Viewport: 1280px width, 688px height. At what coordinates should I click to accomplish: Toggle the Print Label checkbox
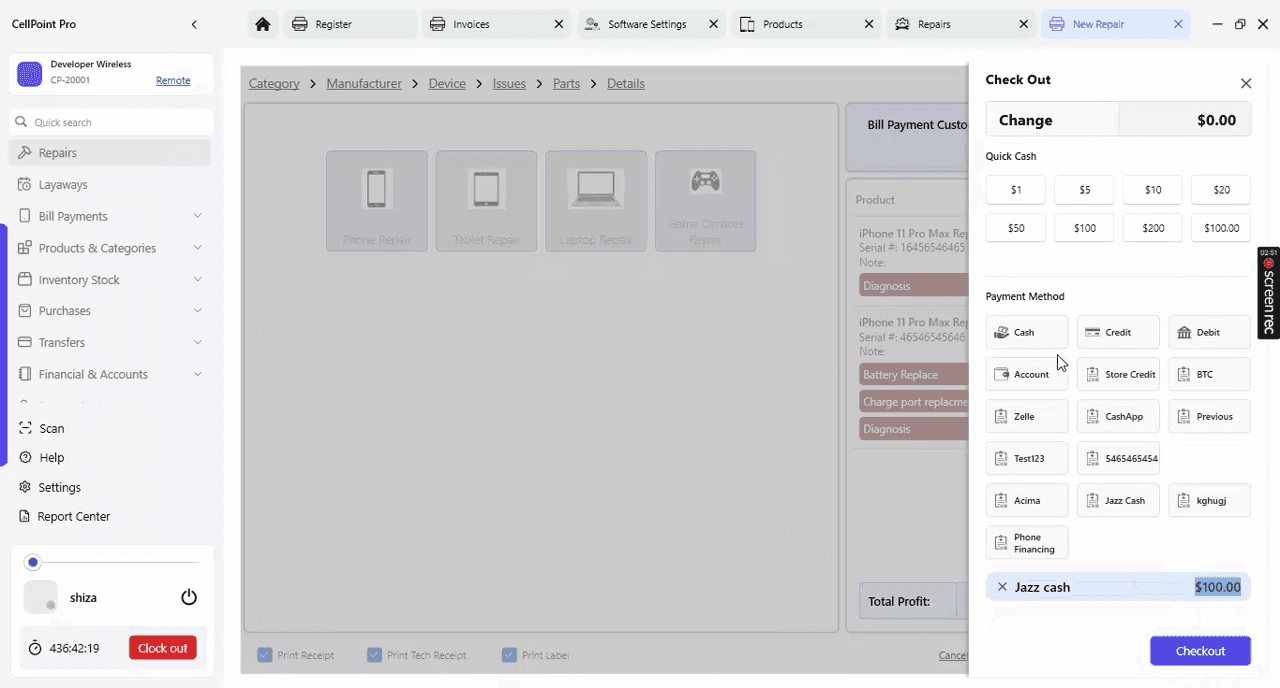(509, 655)
